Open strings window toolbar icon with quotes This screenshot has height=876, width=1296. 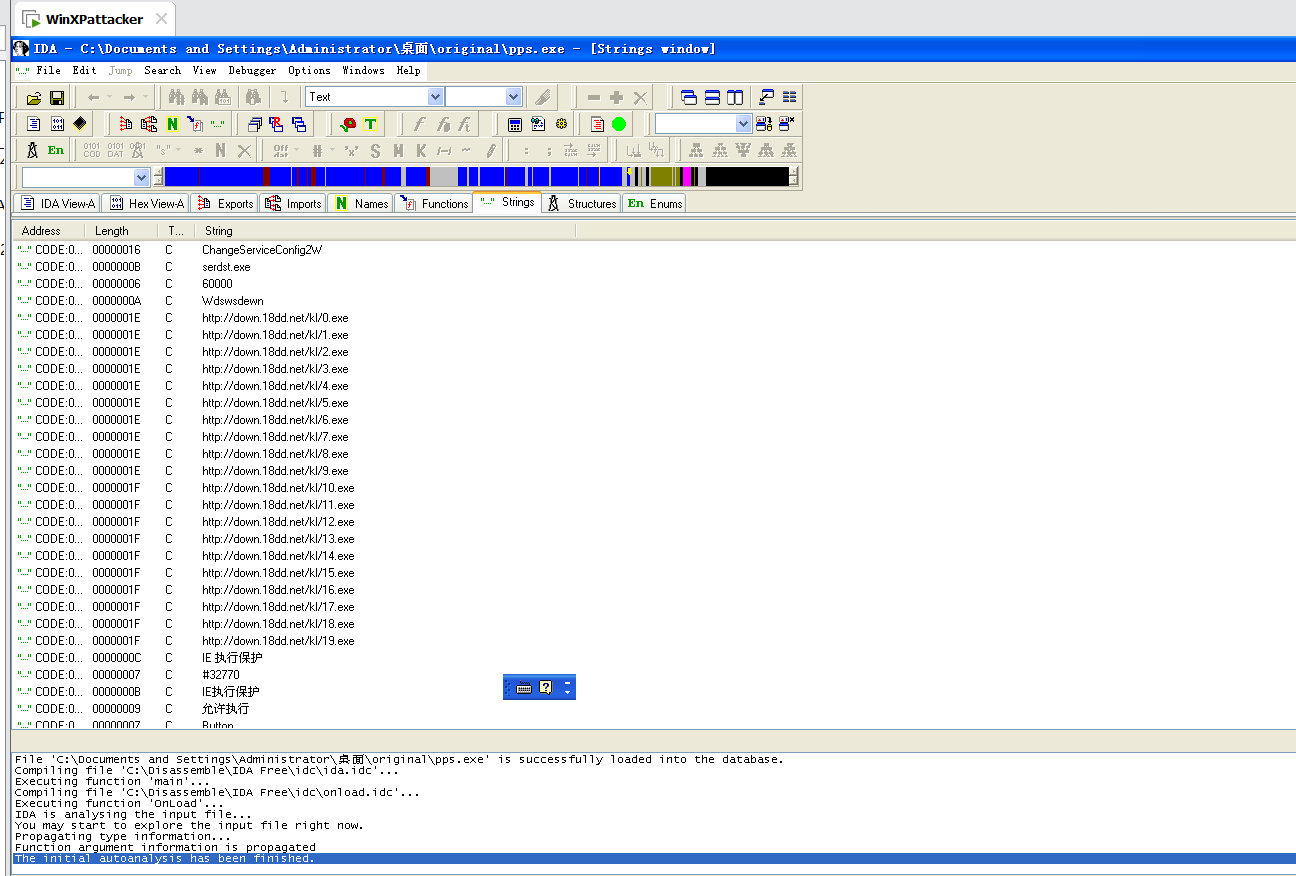(218, 124)
